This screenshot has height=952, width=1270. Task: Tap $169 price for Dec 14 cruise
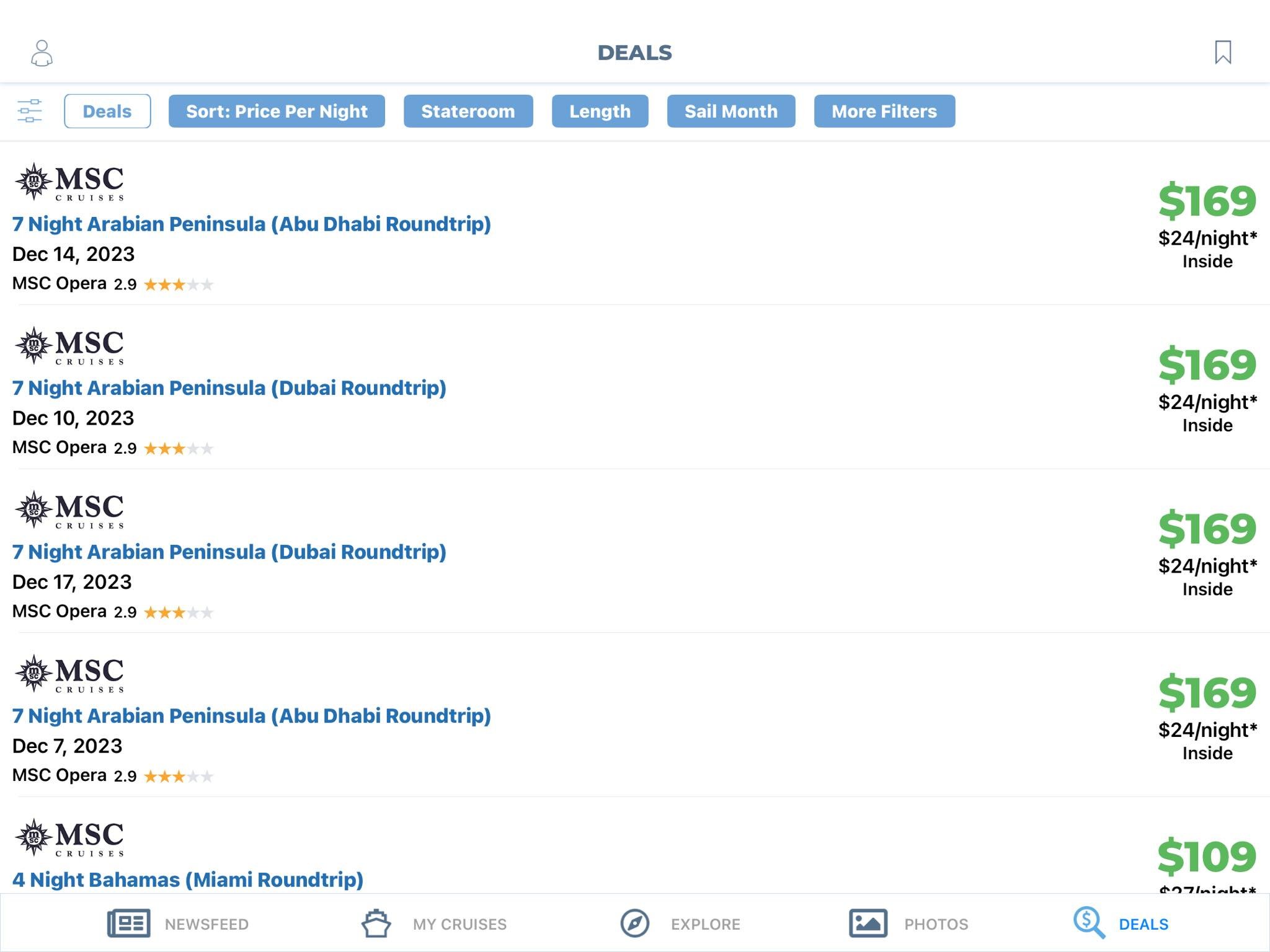click(x=1207, y=201)
